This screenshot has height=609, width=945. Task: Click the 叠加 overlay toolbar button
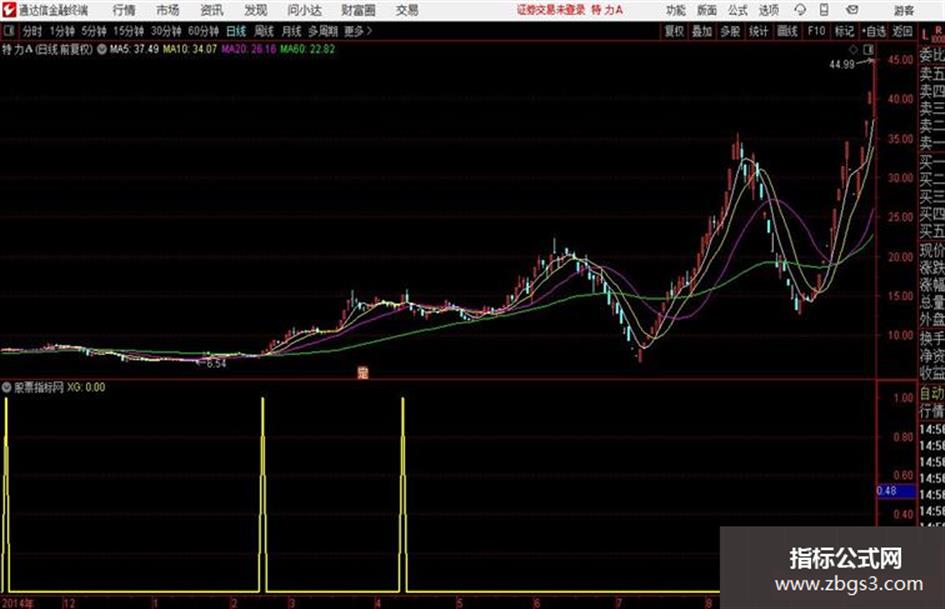702,31
